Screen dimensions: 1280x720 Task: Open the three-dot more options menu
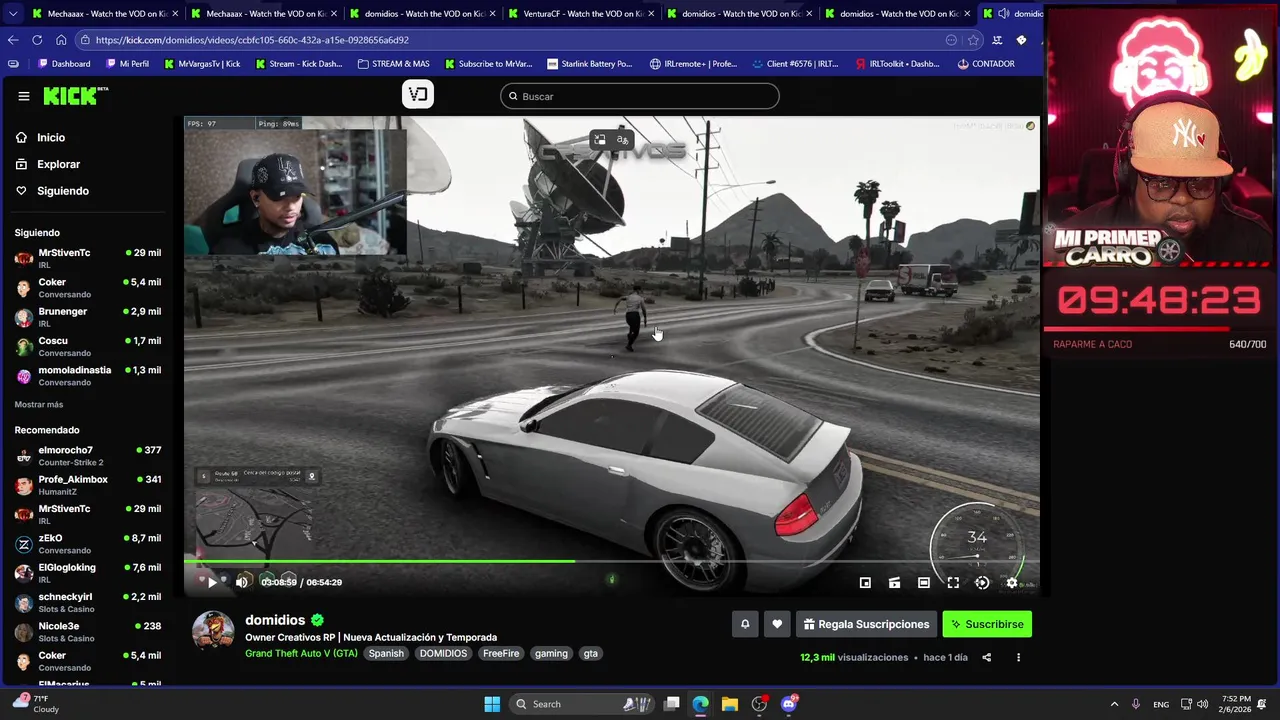(1018, 657)
